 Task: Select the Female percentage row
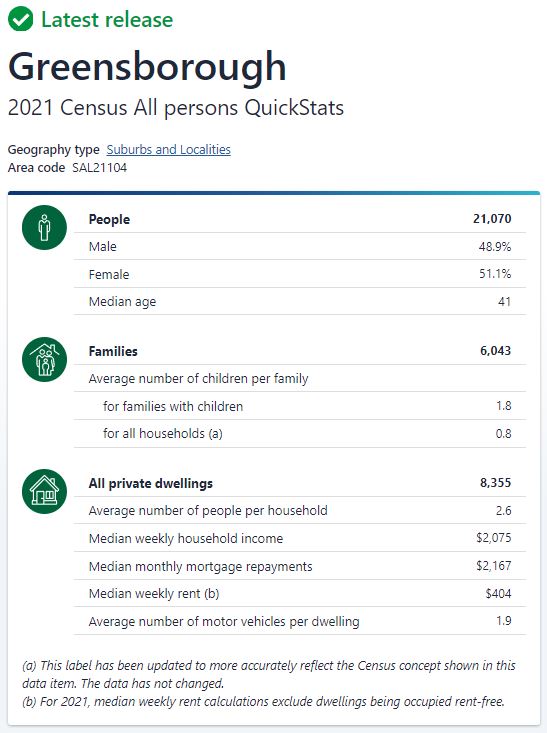click(x=300, y=274)
